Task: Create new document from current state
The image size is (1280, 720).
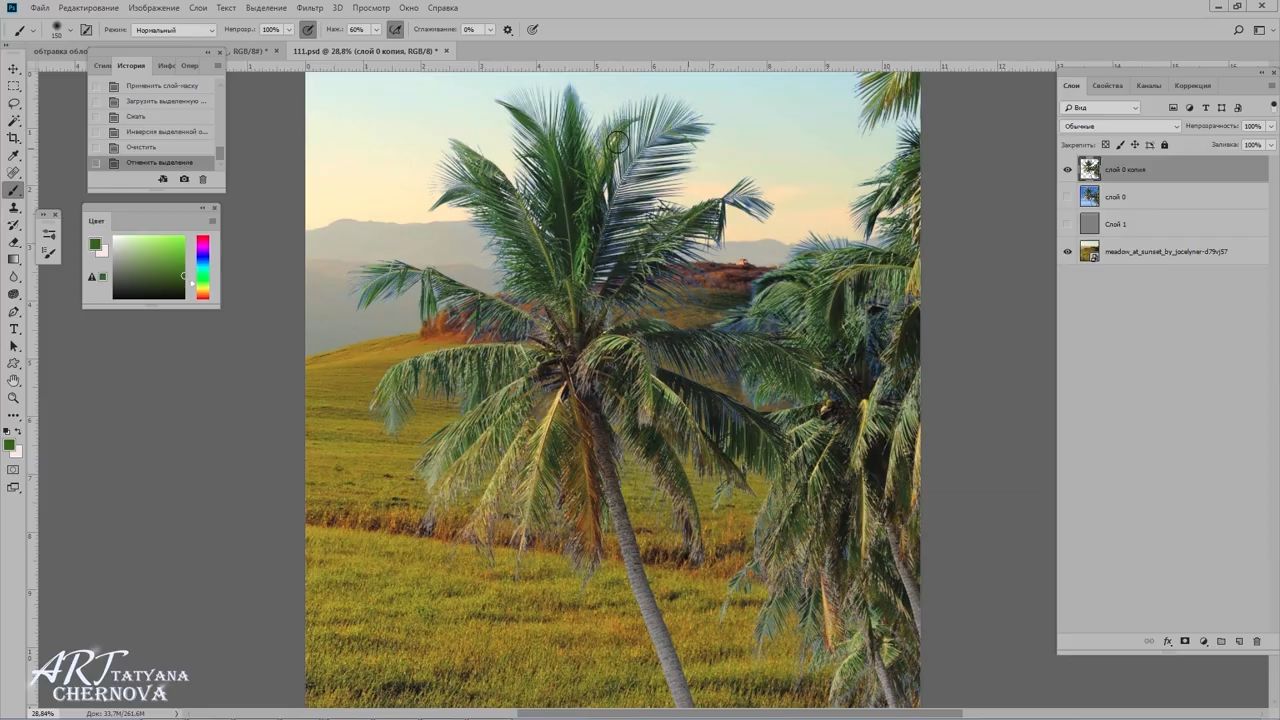Action: pyautogui.click(x=163, y=179)
